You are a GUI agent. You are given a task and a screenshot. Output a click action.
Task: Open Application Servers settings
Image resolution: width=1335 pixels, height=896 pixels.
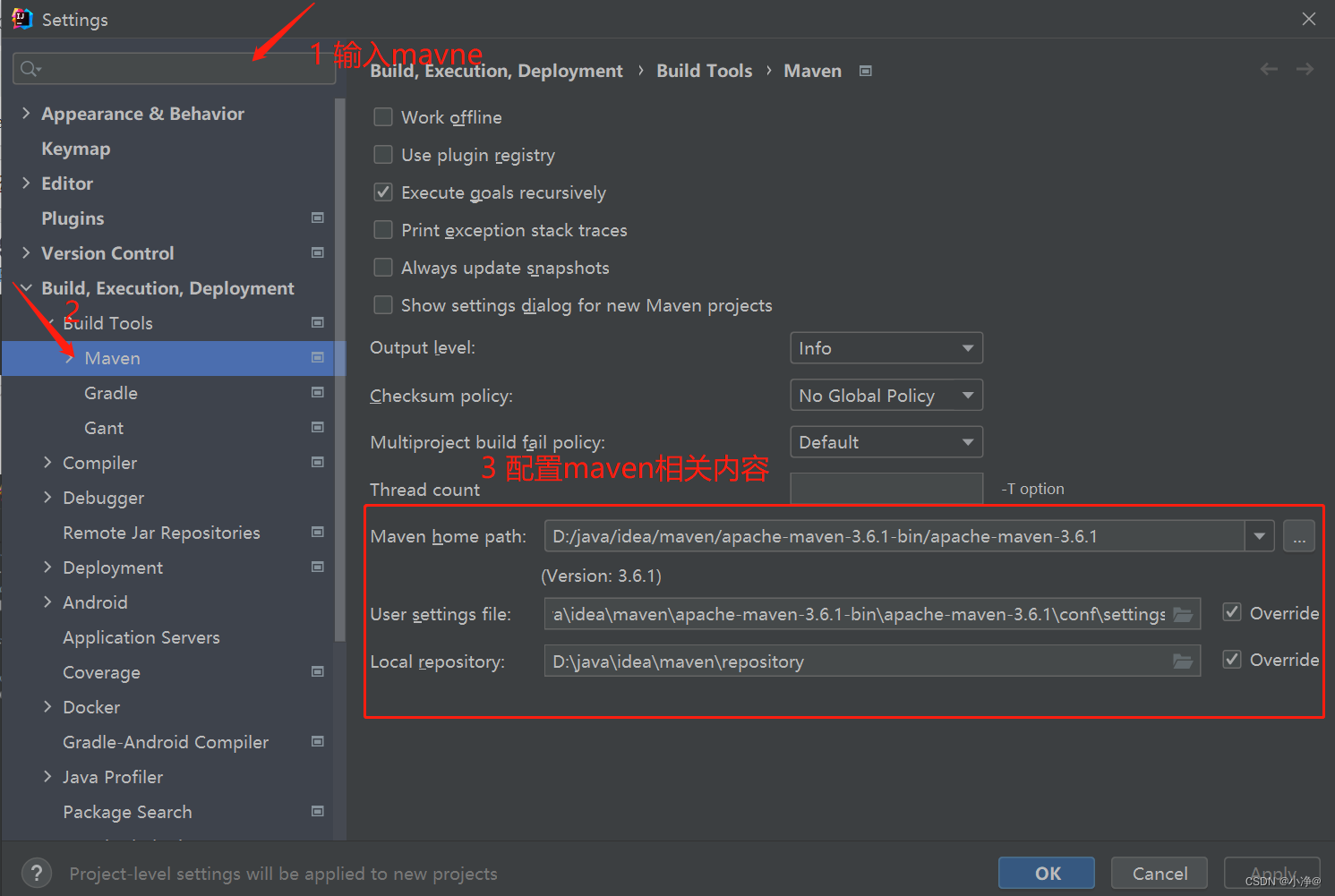tap(141, 637)
